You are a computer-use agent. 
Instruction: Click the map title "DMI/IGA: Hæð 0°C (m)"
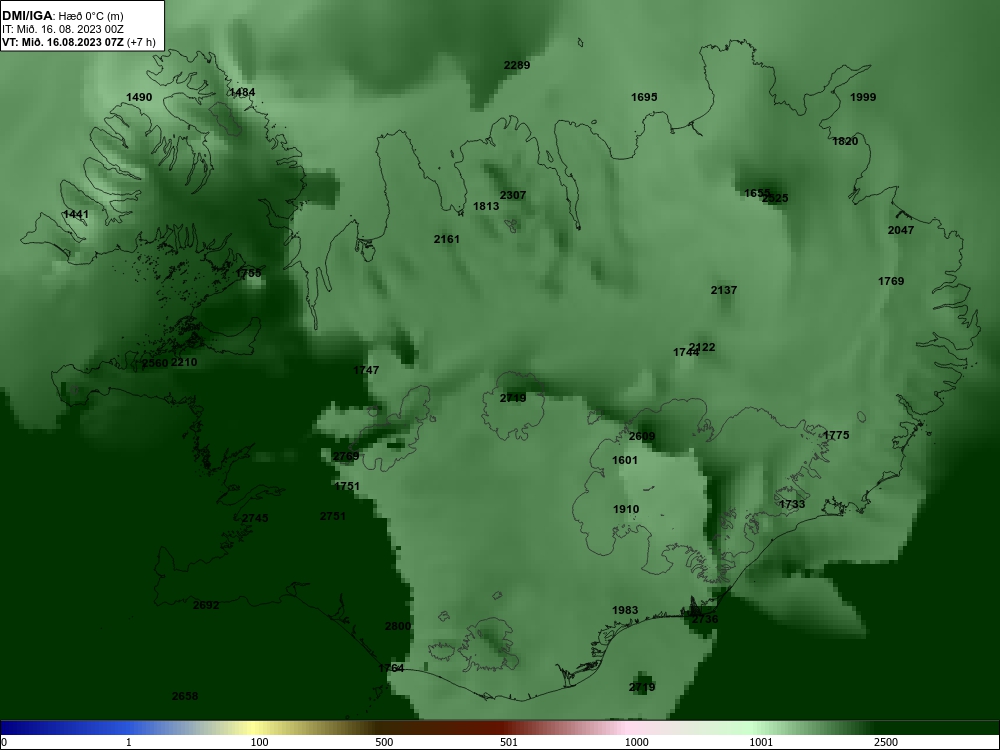point(62,16)
